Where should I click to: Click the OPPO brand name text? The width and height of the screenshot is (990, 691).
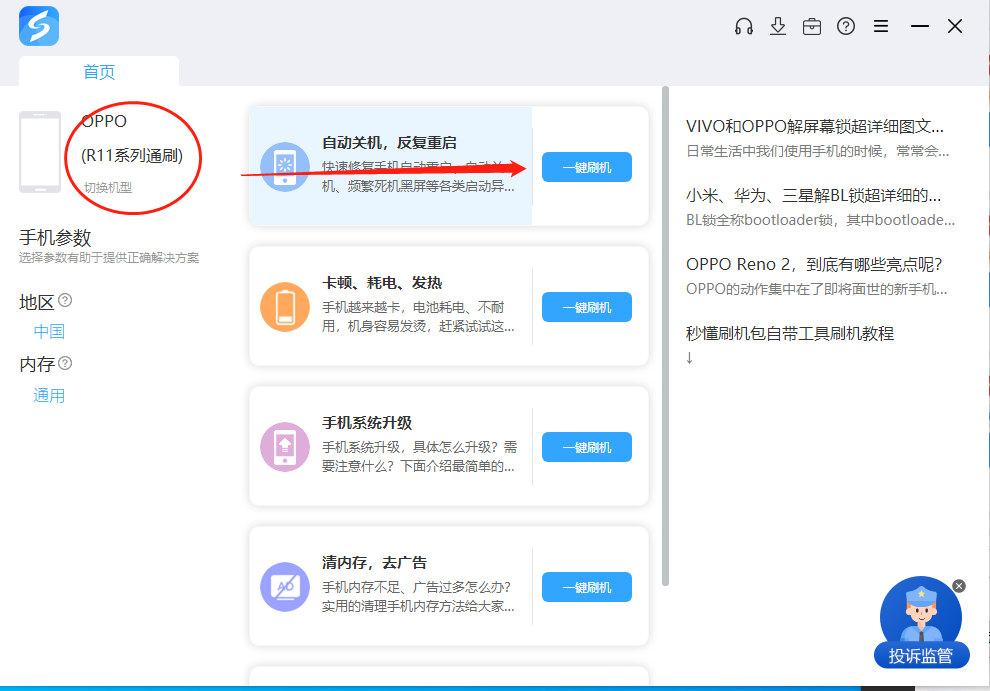[x=104, y=121]
